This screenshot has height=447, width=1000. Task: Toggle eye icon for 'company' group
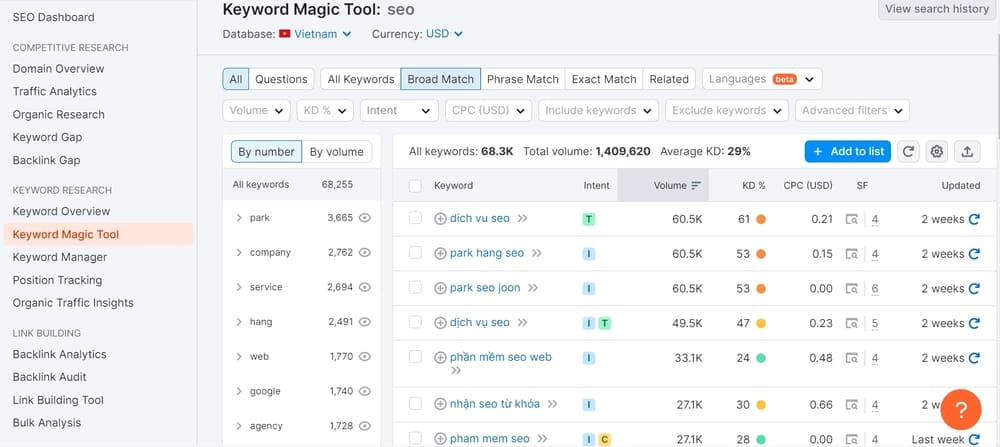365,253
